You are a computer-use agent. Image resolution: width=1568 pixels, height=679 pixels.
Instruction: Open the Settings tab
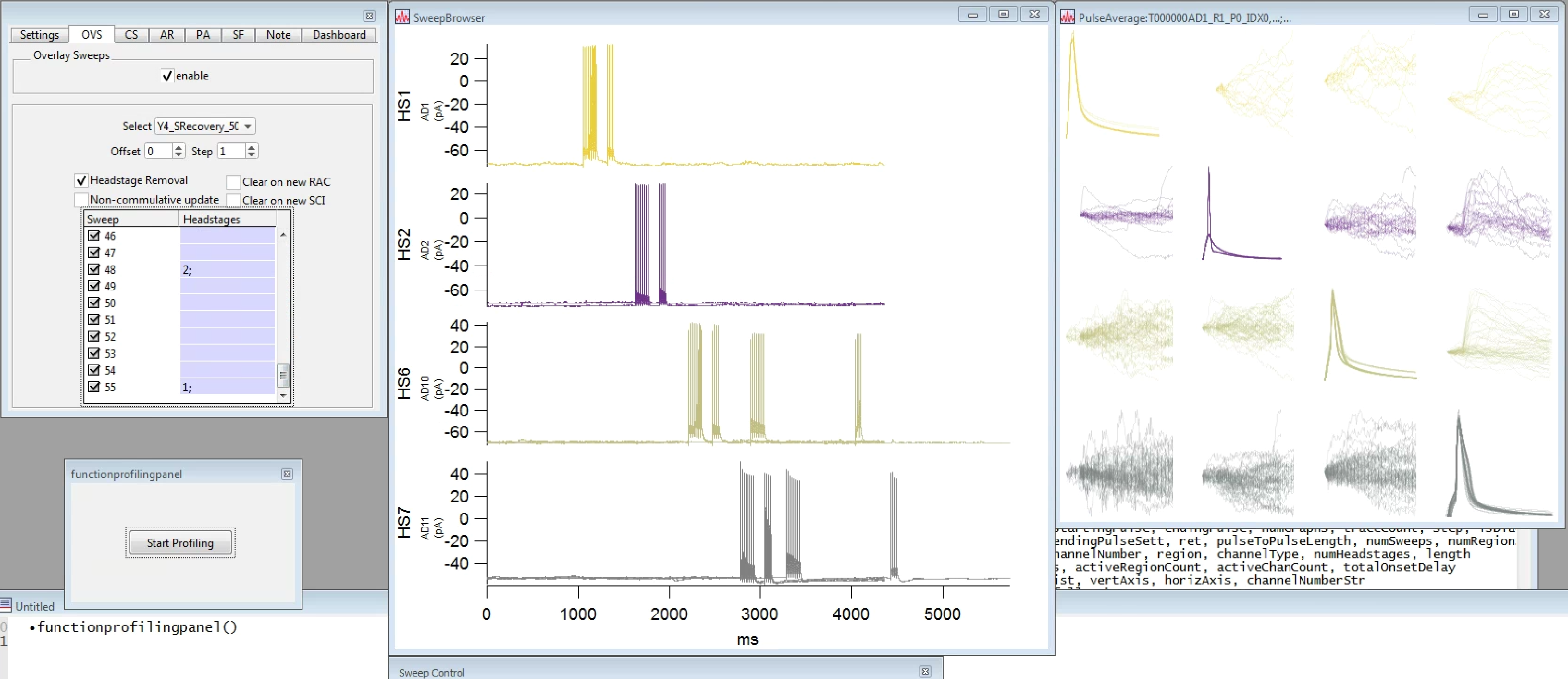pyautogui.click(x=39, y=35)
